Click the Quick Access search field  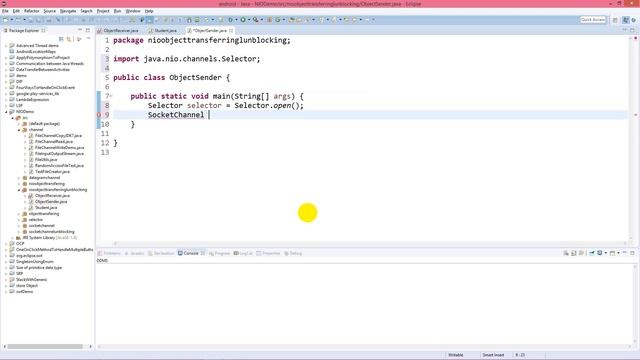(x=593, y=20)
